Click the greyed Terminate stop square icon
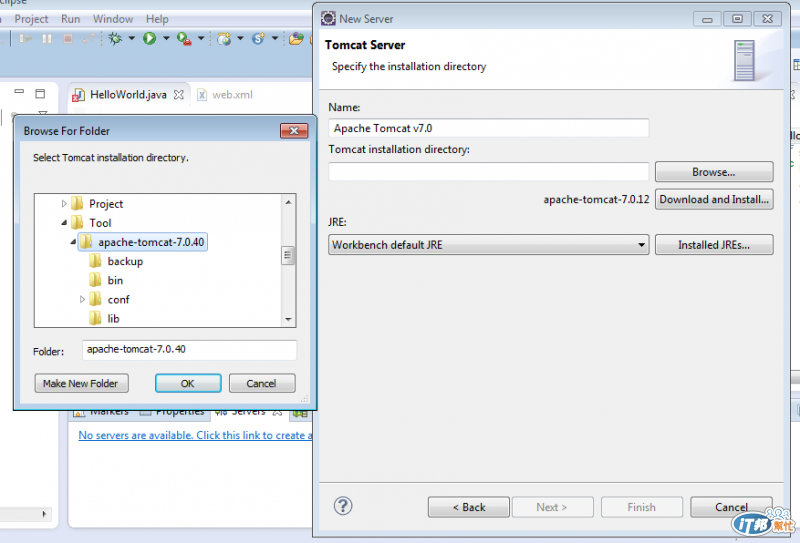 [x=68, y=39]
